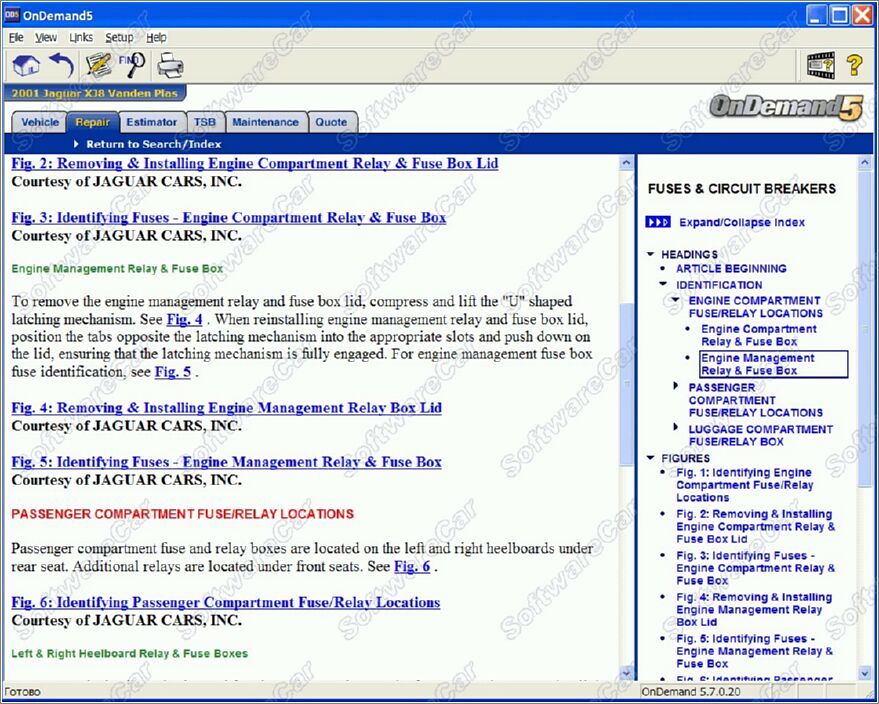This screenshot has width=879, height=704.
Task: Click the blue Back arrow icon
Action: point(61,66)
